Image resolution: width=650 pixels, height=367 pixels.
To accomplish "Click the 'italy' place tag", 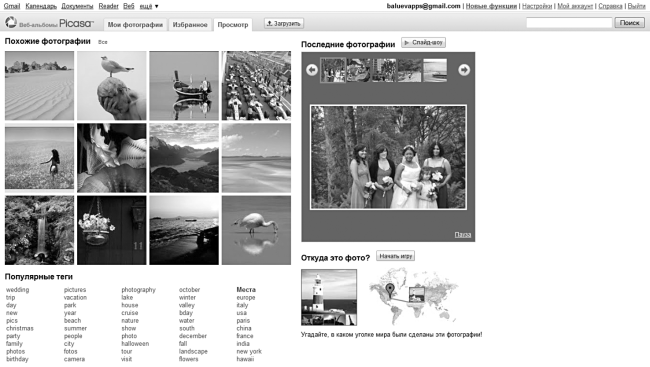I will [x=242, y=305].
